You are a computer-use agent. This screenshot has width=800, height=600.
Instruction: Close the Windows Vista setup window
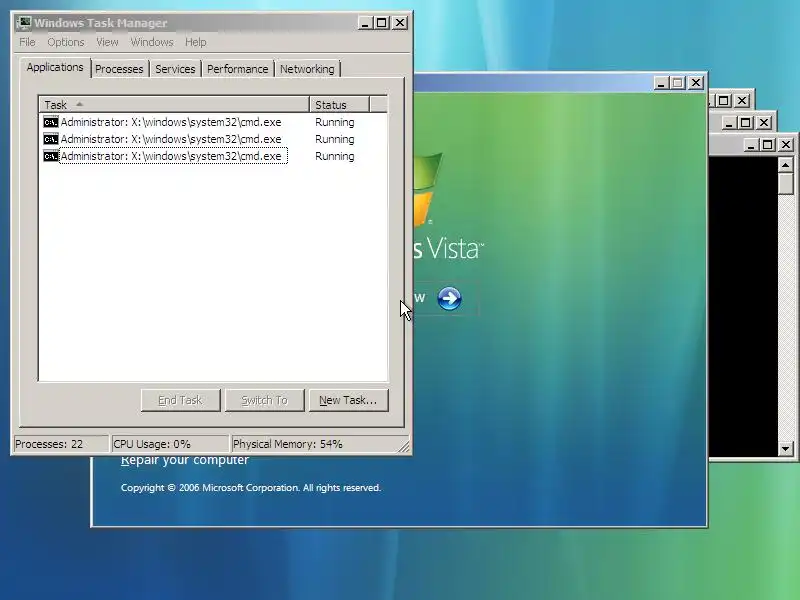tap(696, 83)
